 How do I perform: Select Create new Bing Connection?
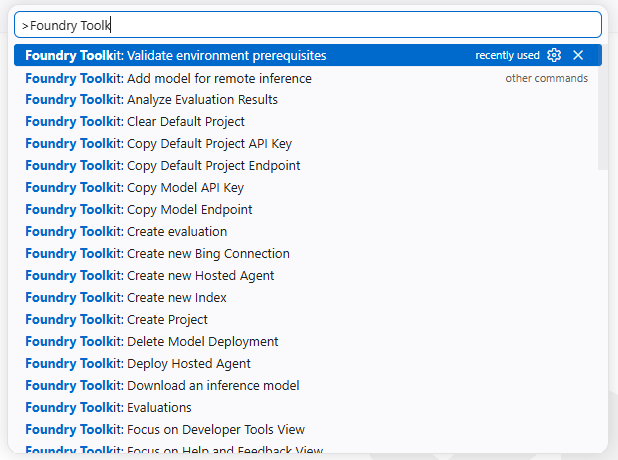click(306, 254)
